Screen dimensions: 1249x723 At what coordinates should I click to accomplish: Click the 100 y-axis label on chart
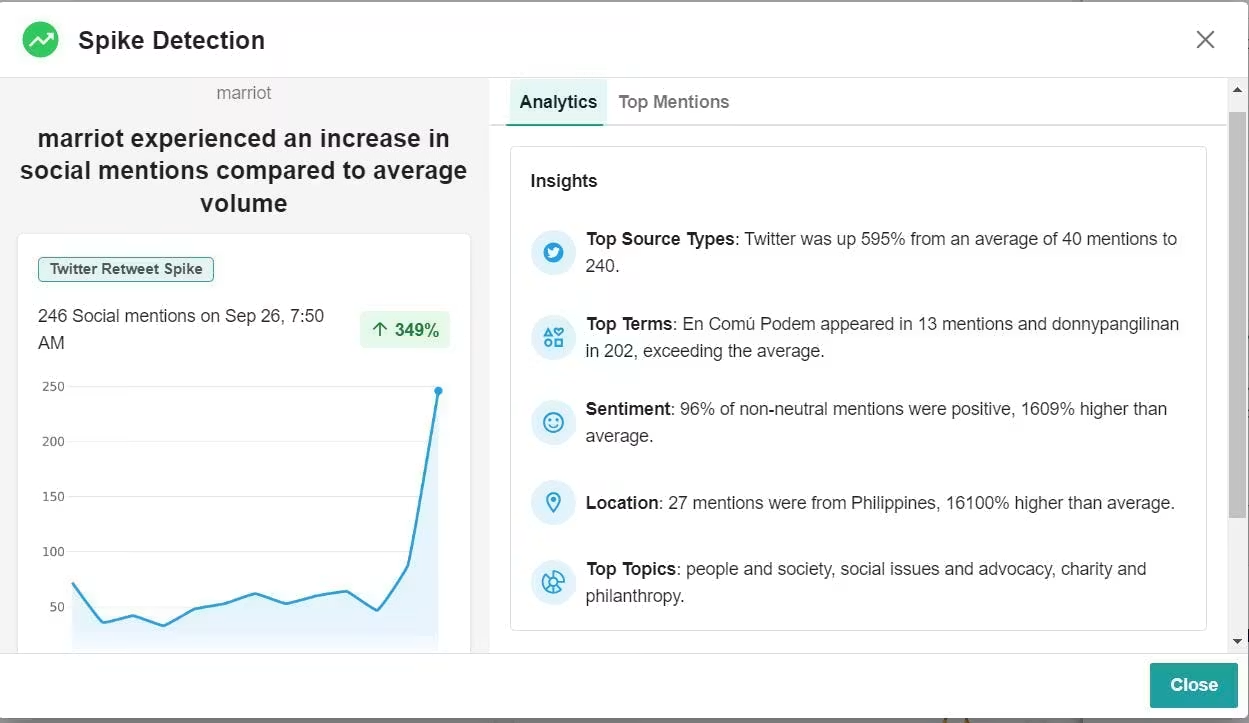coord(53,552)
